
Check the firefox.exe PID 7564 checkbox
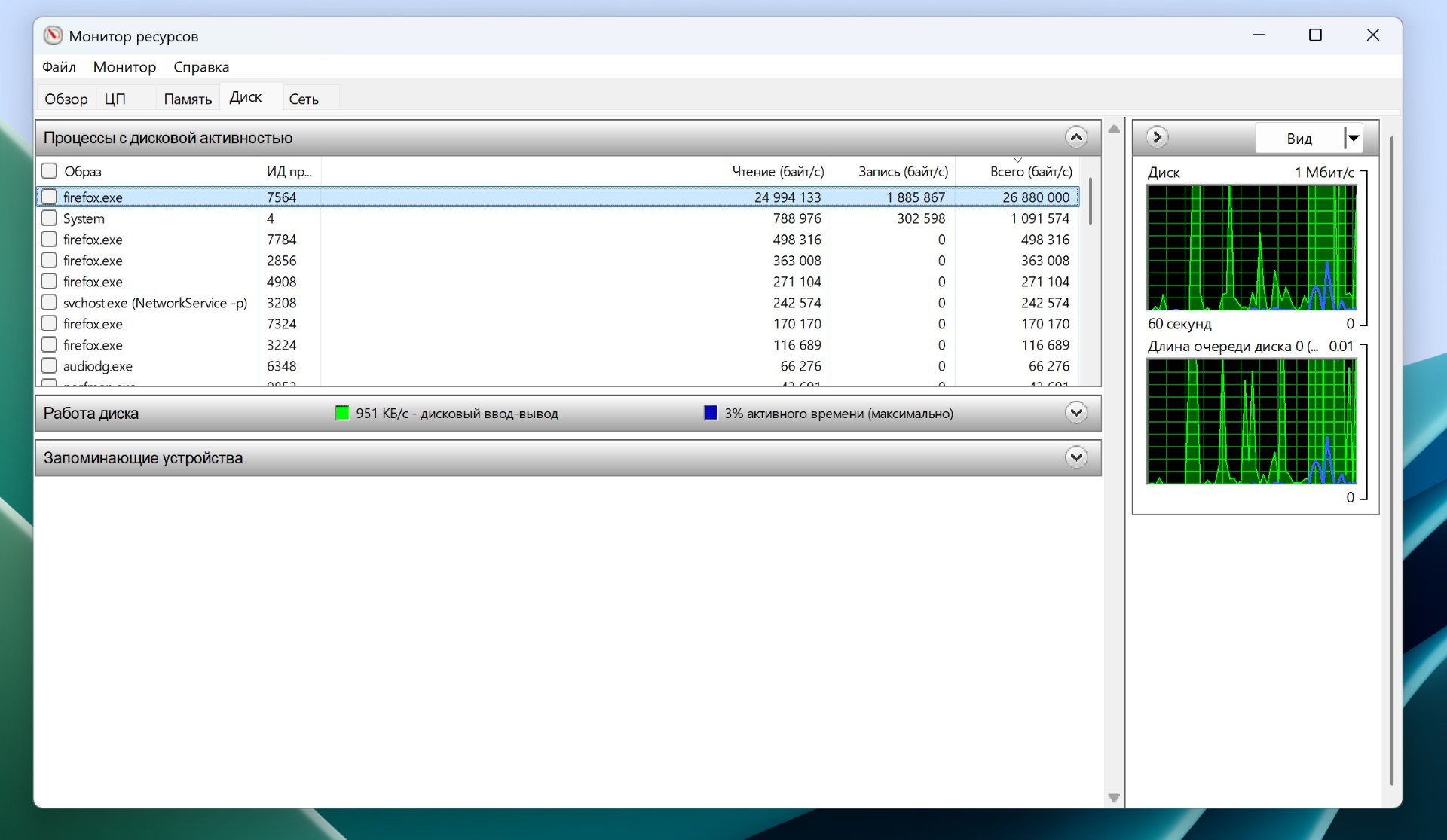[49, 197]
